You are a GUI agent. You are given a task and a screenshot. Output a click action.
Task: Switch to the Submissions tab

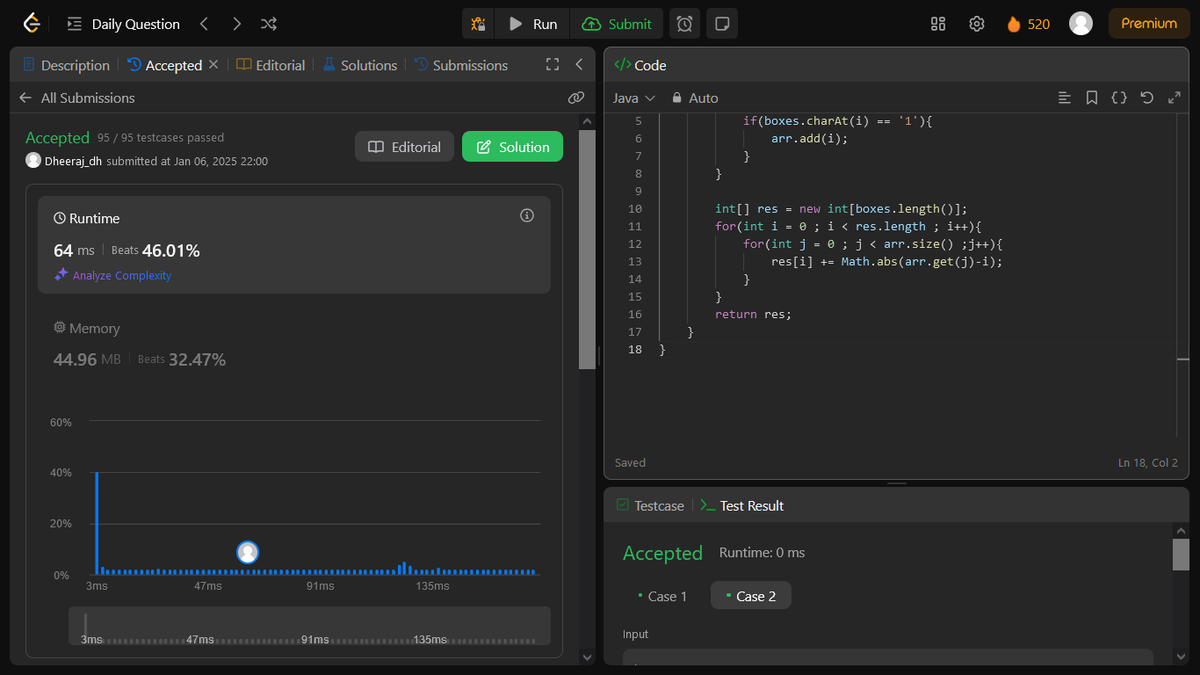click(461, 65)
